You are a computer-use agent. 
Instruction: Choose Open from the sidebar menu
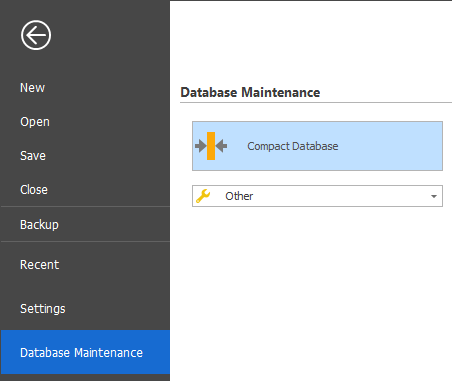(35, 122)
